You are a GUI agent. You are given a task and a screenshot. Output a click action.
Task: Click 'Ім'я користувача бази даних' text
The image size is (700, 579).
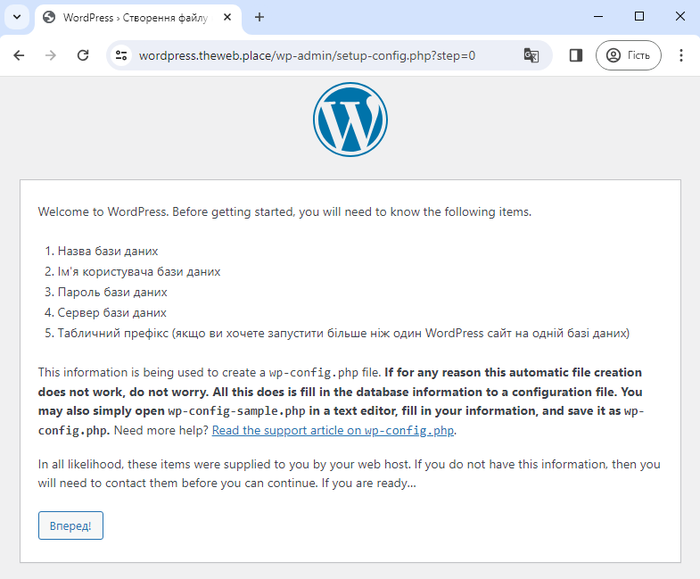(139, 271)
